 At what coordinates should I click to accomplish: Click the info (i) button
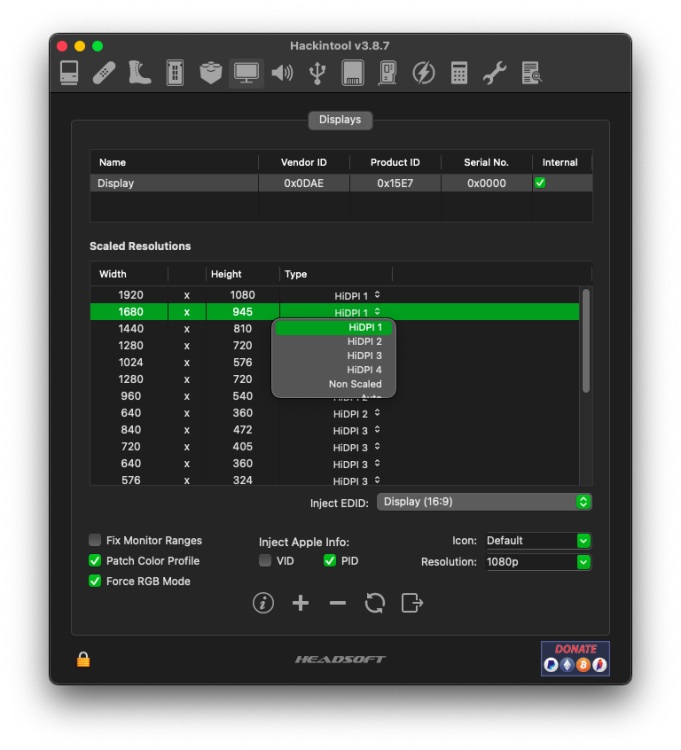click(x=263, y=603)
